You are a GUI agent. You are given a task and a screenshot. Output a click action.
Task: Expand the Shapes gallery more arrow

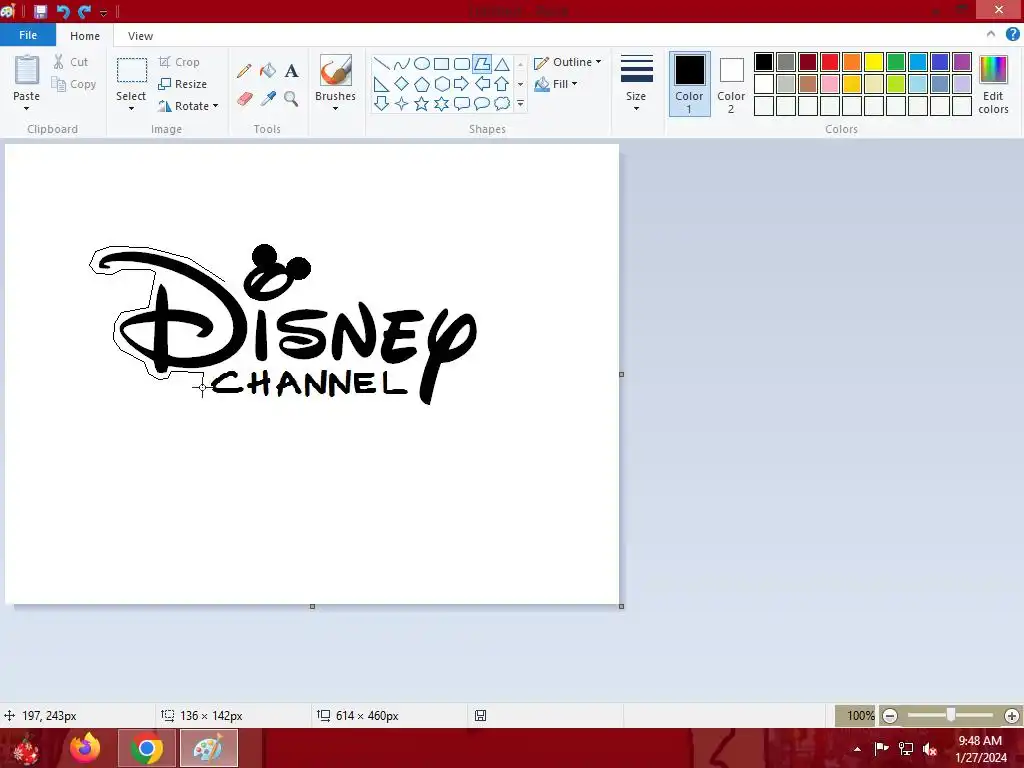(x=520, y=104)
